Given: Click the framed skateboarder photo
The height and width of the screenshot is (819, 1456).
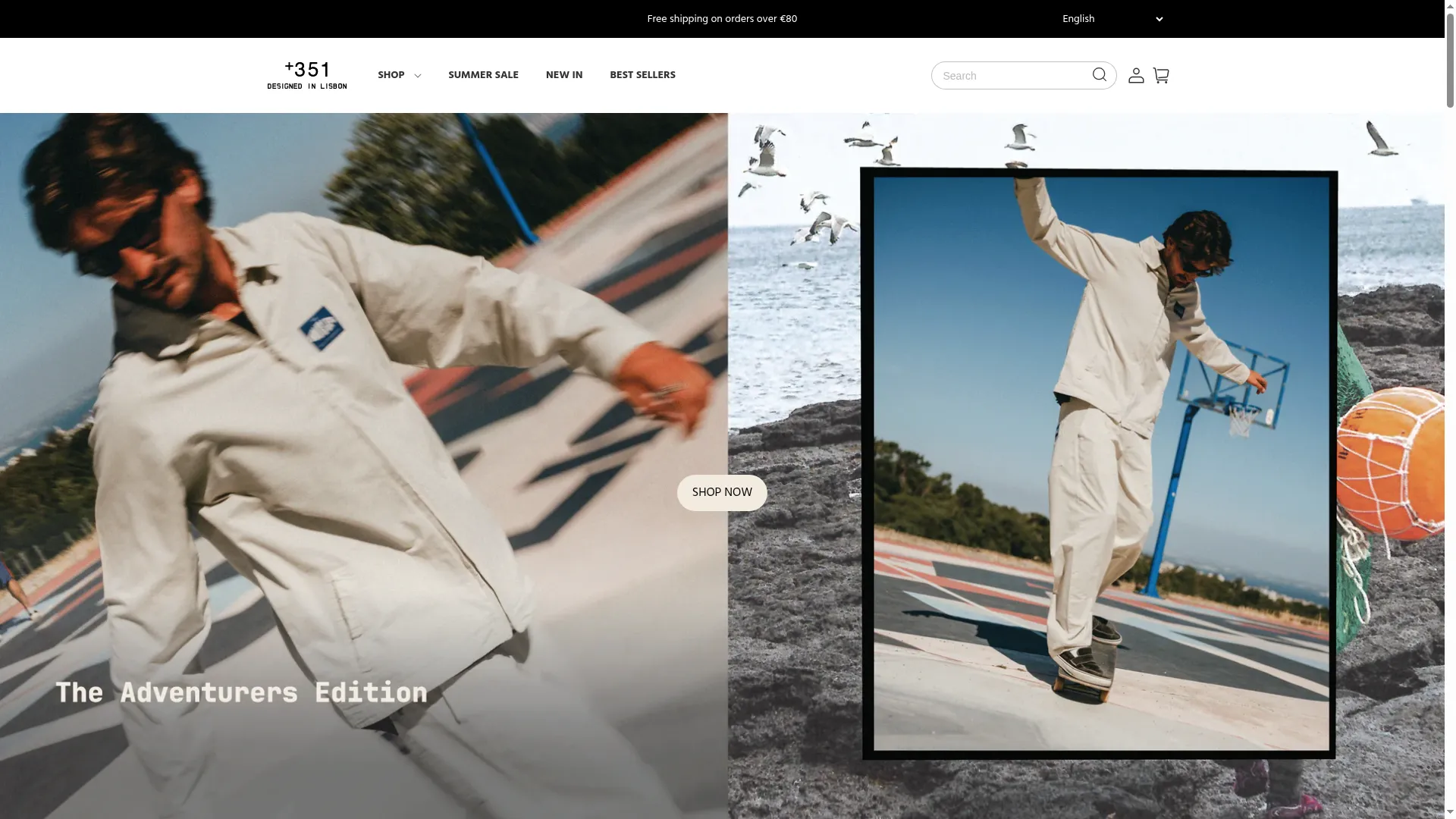Looking at the screenshot, I should (1099, 464).
